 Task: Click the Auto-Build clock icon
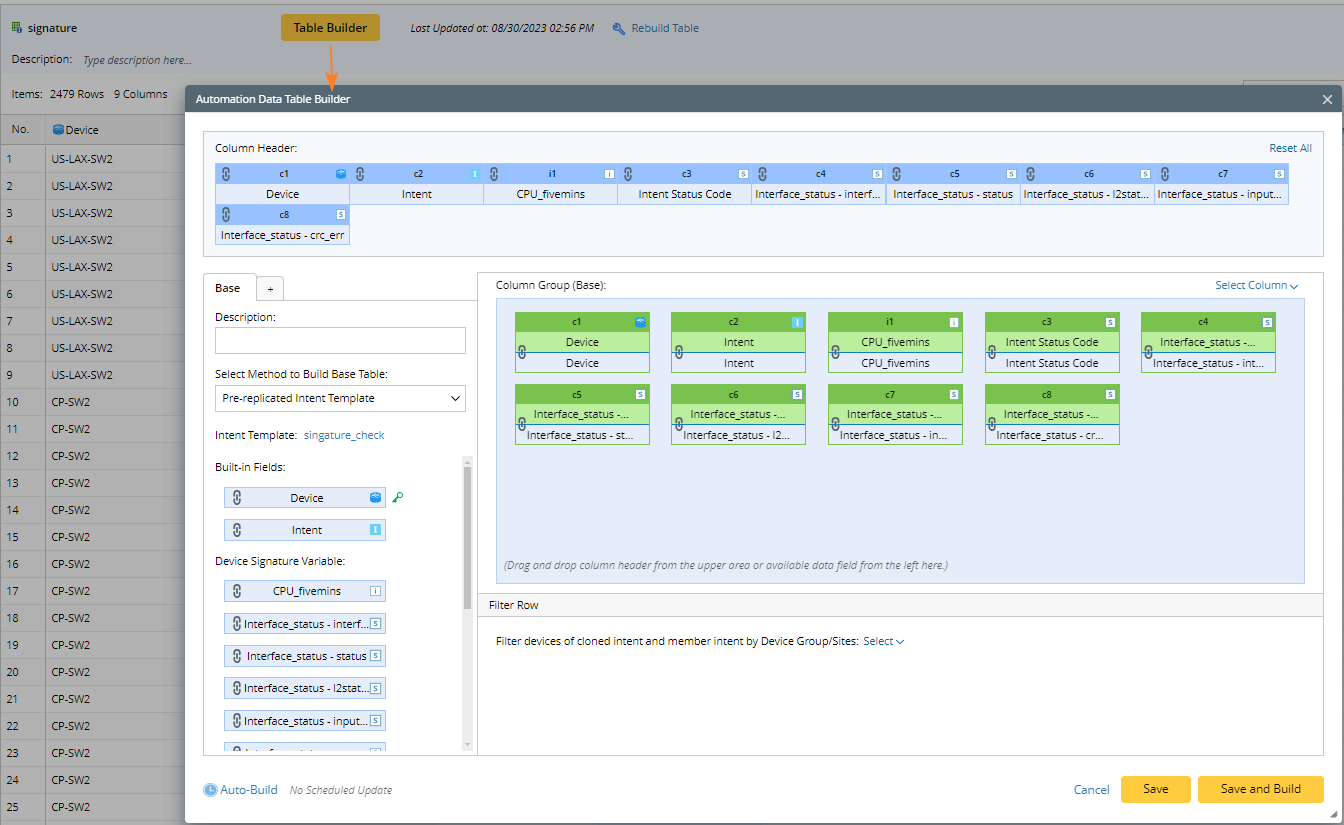tap(210, 790)
